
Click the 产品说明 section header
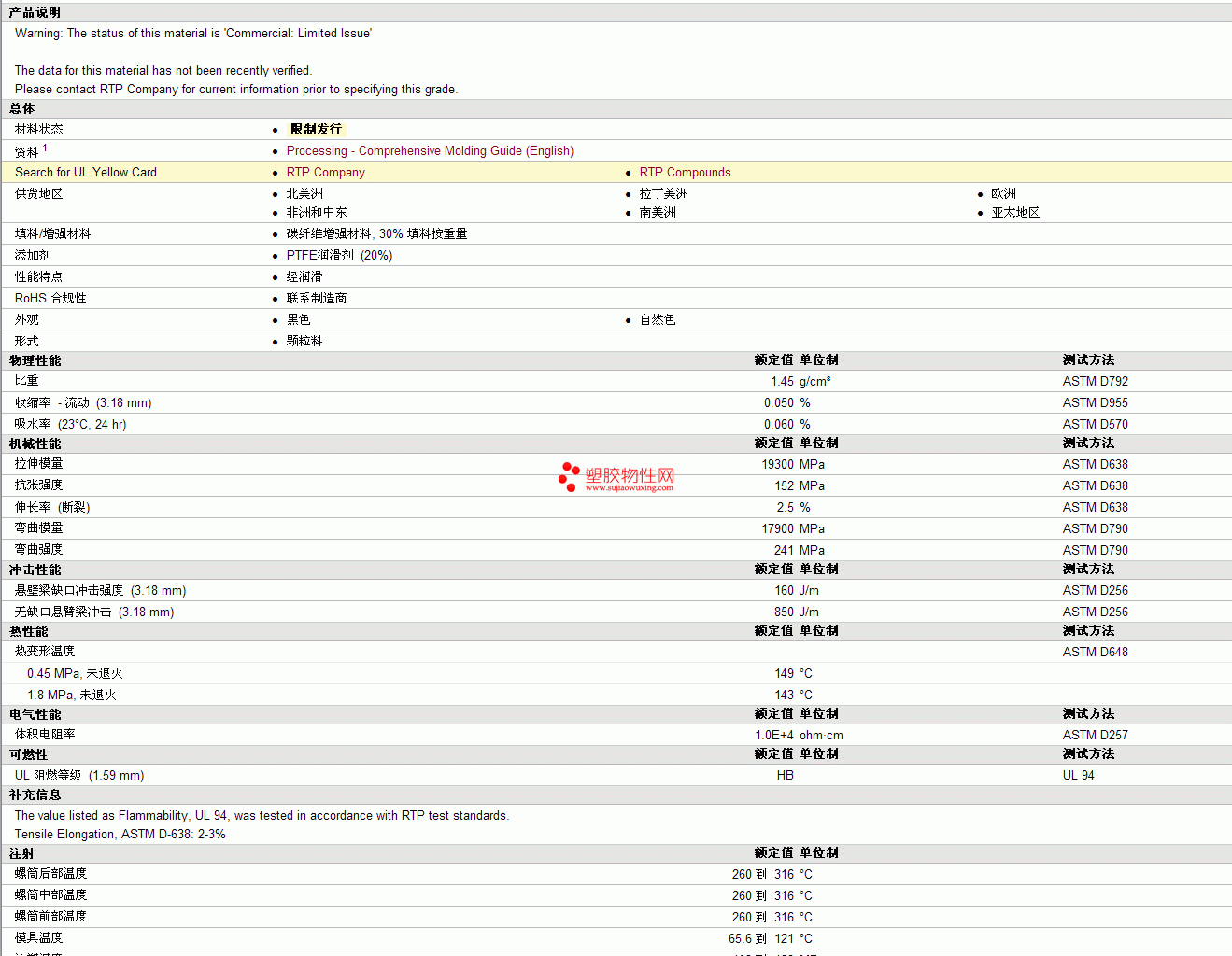point(35,12)
